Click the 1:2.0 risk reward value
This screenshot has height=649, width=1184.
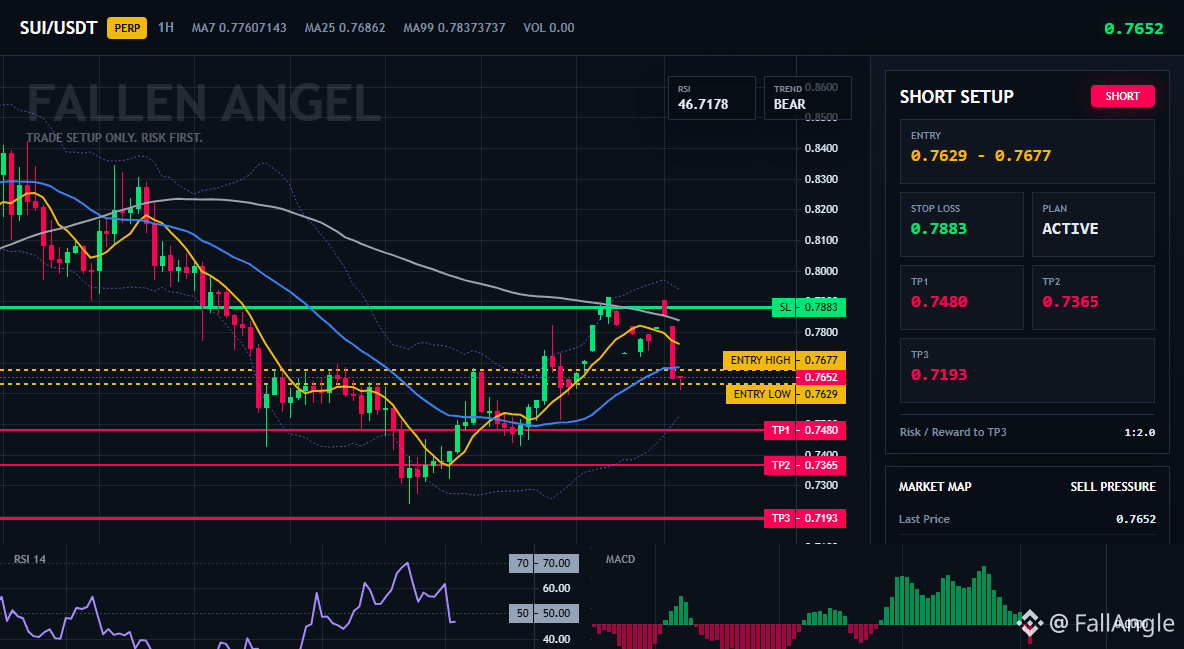point(1139,432)
